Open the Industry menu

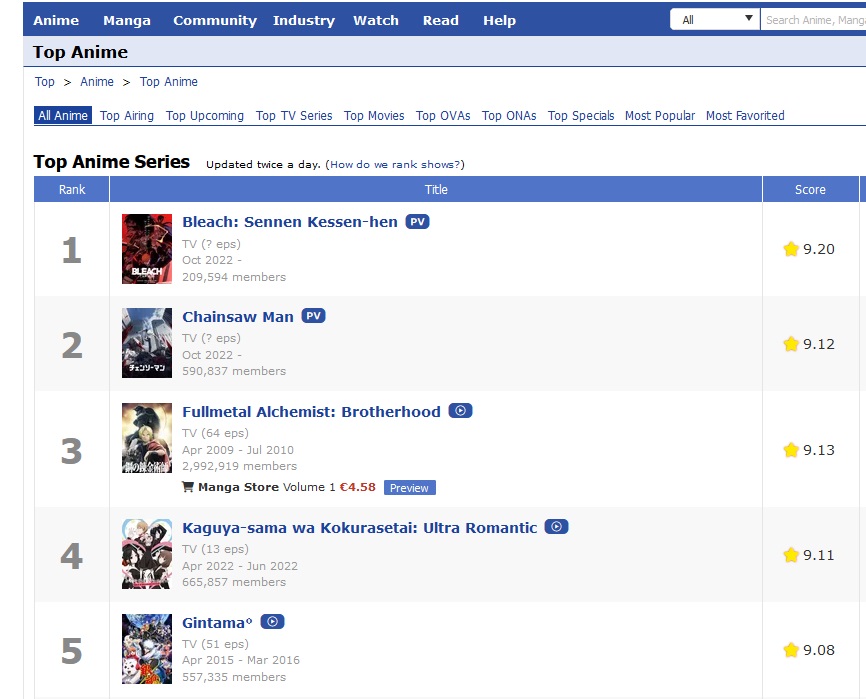tap(304, 20)
